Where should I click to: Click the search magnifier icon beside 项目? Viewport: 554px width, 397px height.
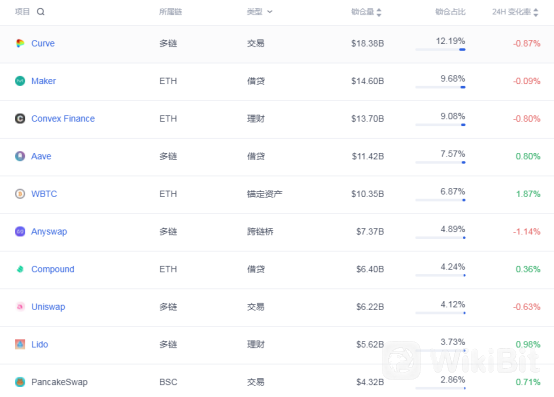[x=41, y=12]
